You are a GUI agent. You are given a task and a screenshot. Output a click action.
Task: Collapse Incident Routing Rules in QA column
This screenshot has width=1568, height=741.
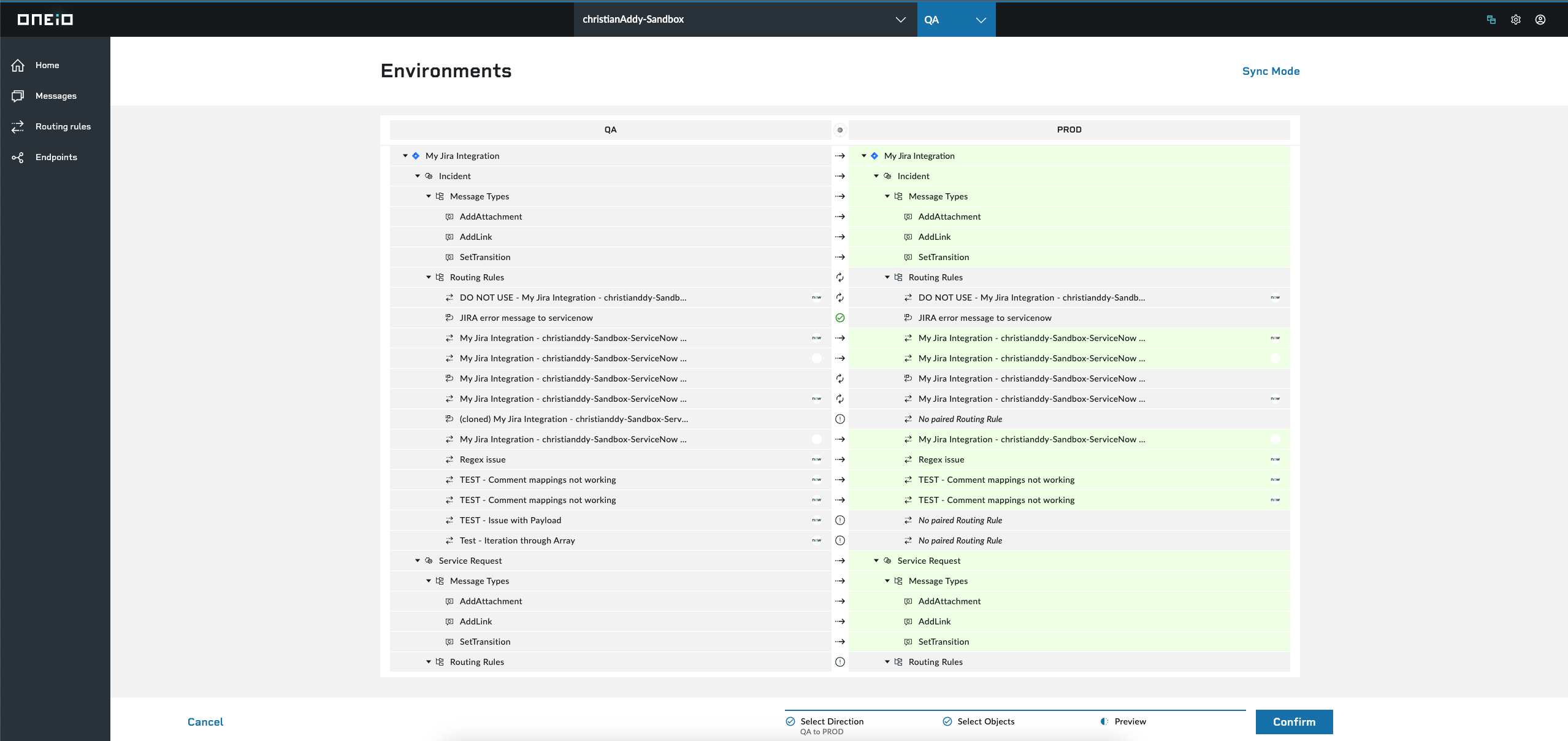pos(429,277)
